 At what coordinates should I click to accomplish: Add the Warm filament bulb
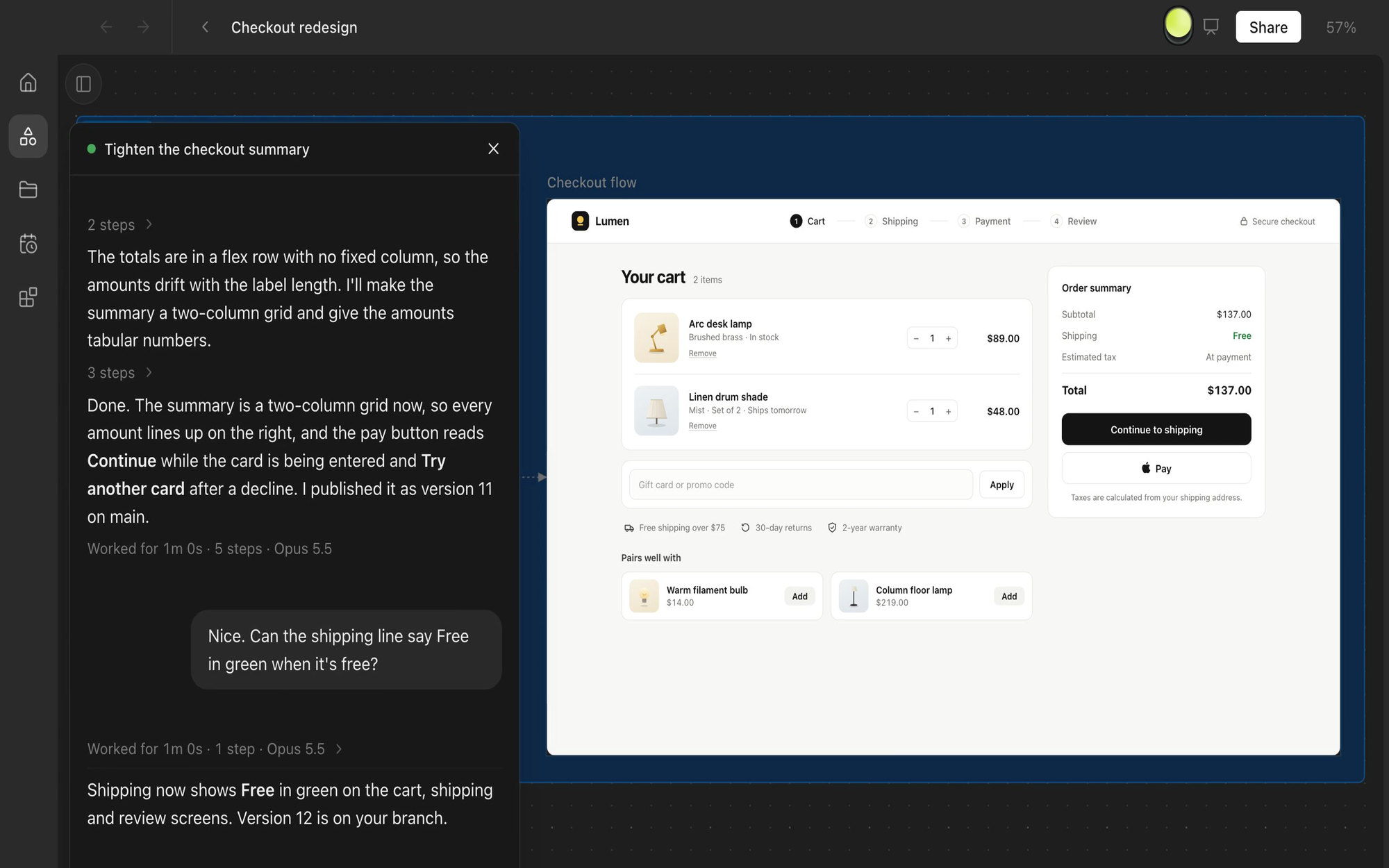pyautogui.click(x=799, y=596)
